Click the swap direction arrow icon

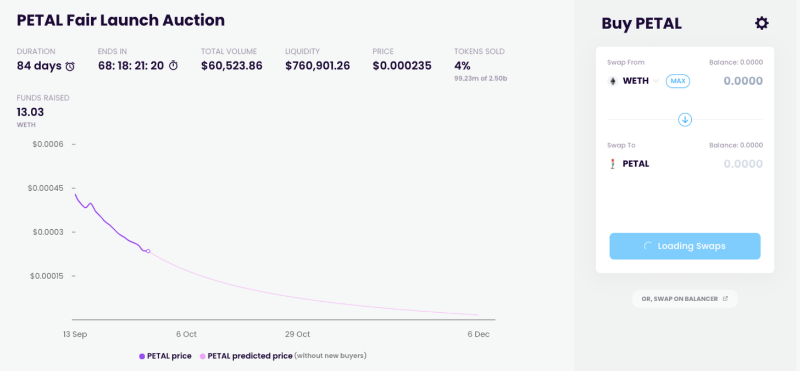click(685, 120)
